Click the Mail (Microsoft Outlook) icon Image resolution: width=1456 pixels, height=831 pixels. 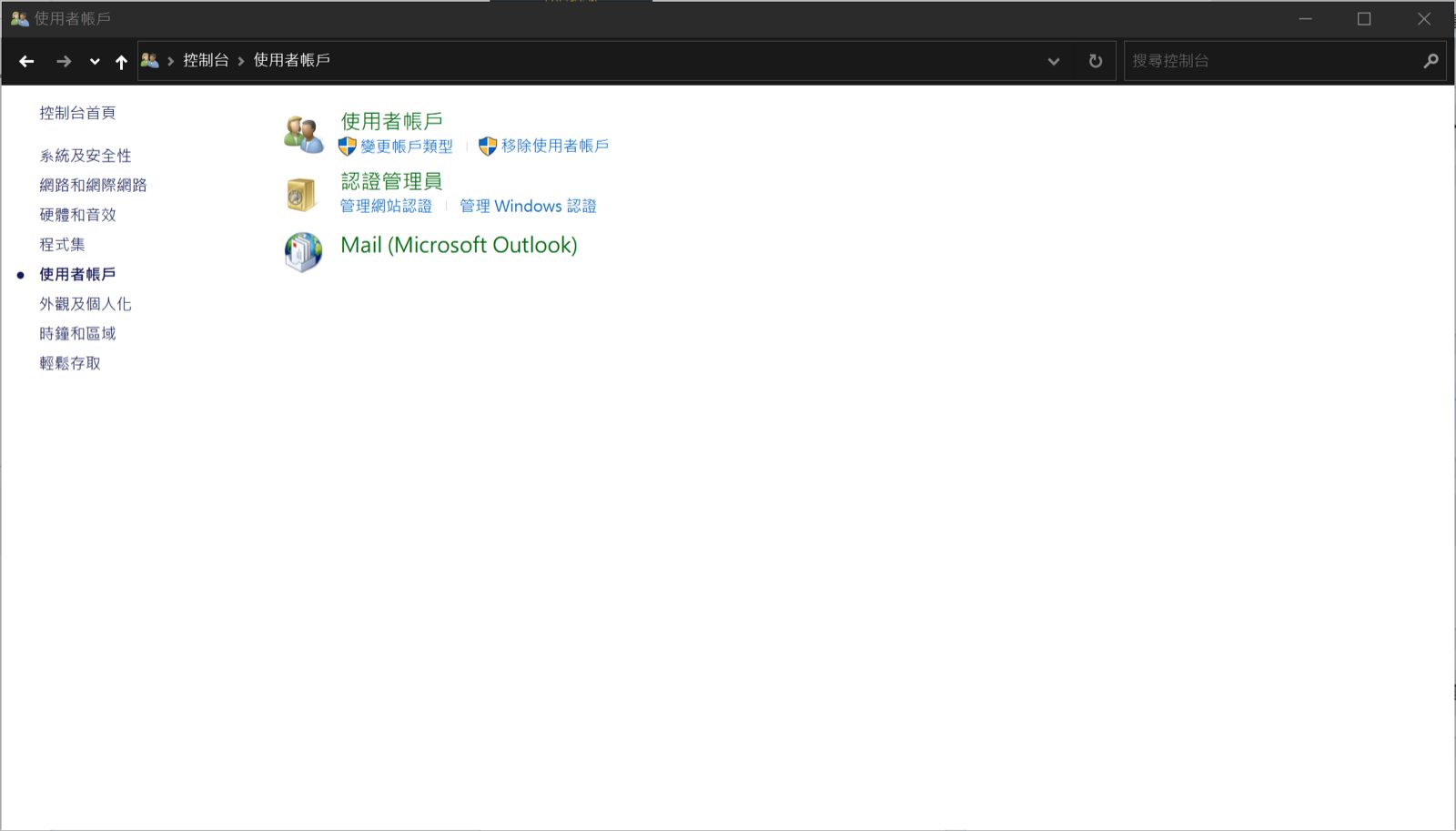[x=303, y=252]
